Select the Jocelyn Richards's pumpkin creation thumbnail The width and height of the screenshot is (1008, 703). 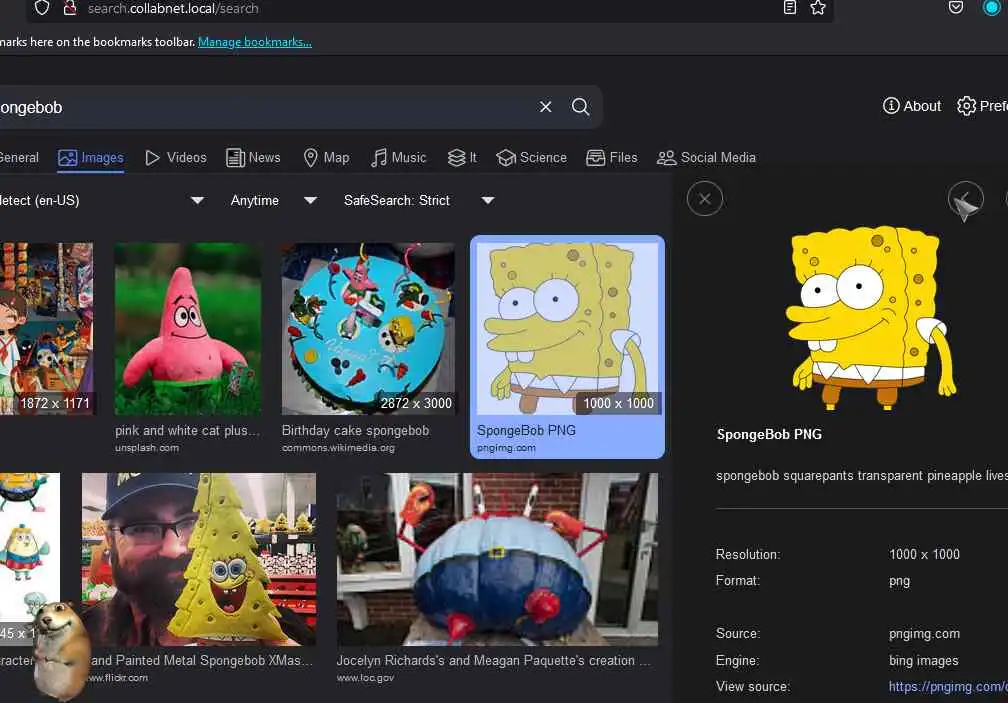497,559
